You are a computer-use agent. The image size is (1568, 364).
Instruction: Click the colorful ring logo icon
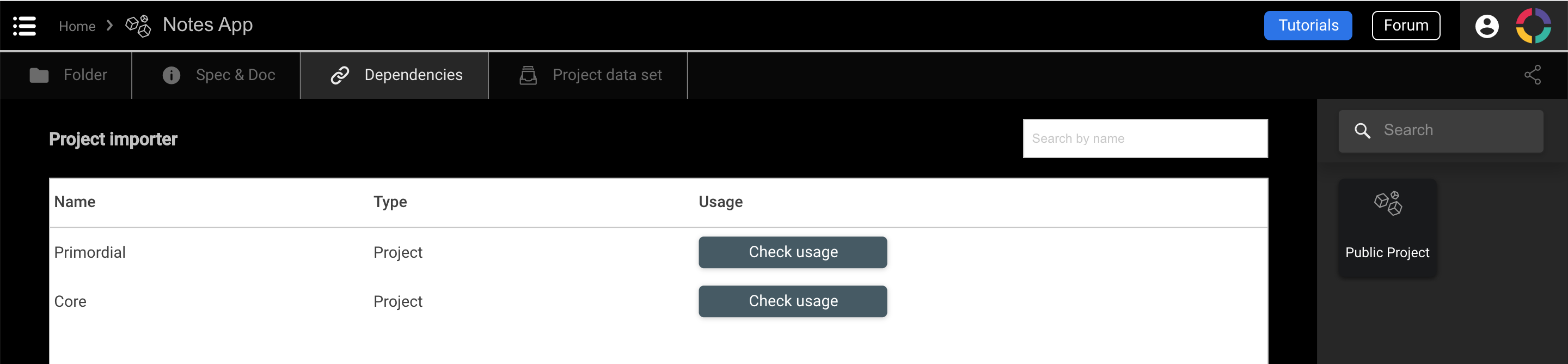(x=1533, y=26)
